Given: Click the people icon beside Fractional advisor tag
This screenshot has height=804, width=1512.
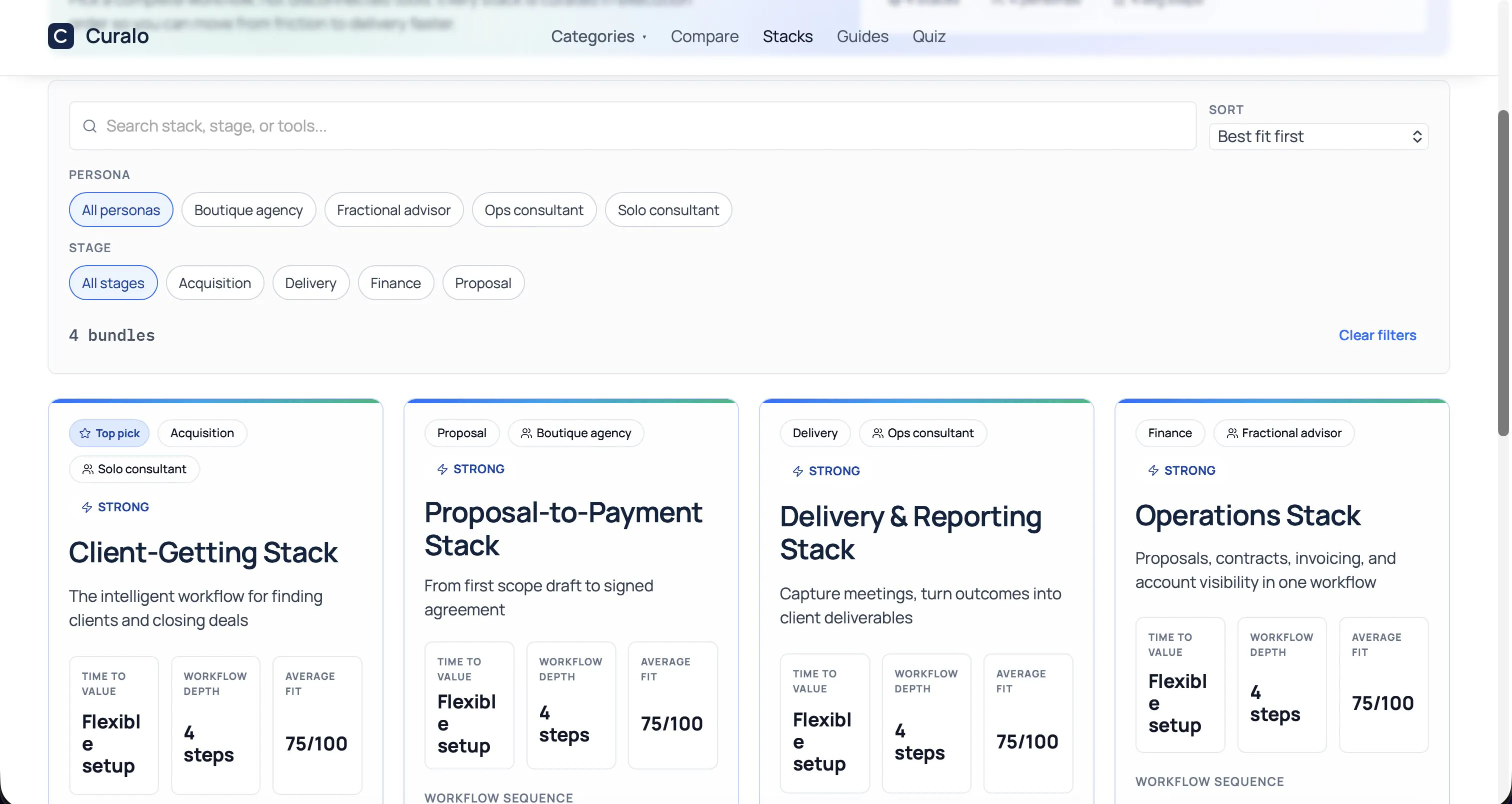Looking at the screenshot, I should click(x=1232, y=433).
